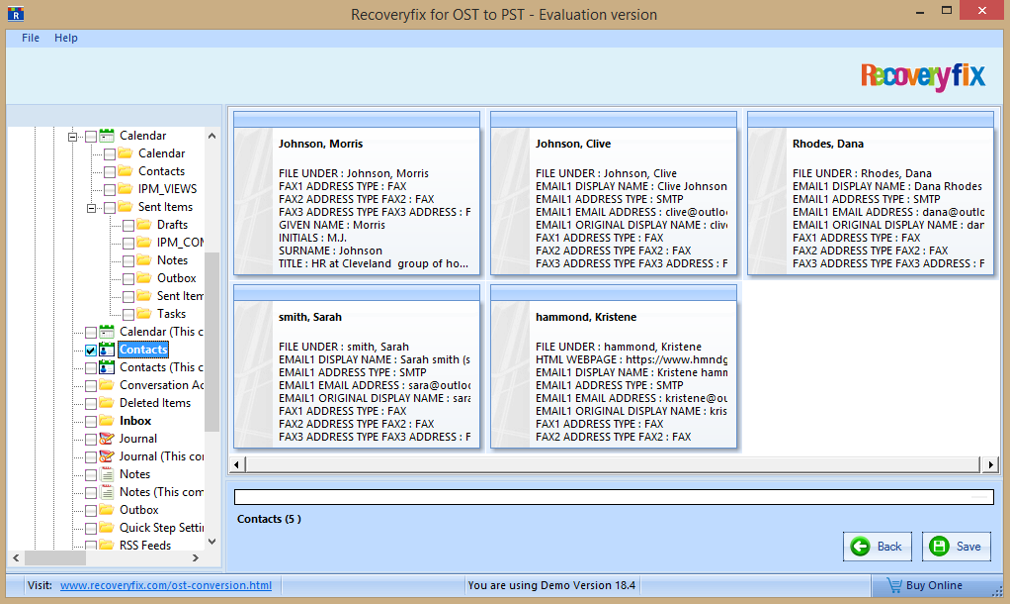1010x604 pixels.
Task: Open the Johnson, Morris contact card
Action: click(x=356, y=193)
